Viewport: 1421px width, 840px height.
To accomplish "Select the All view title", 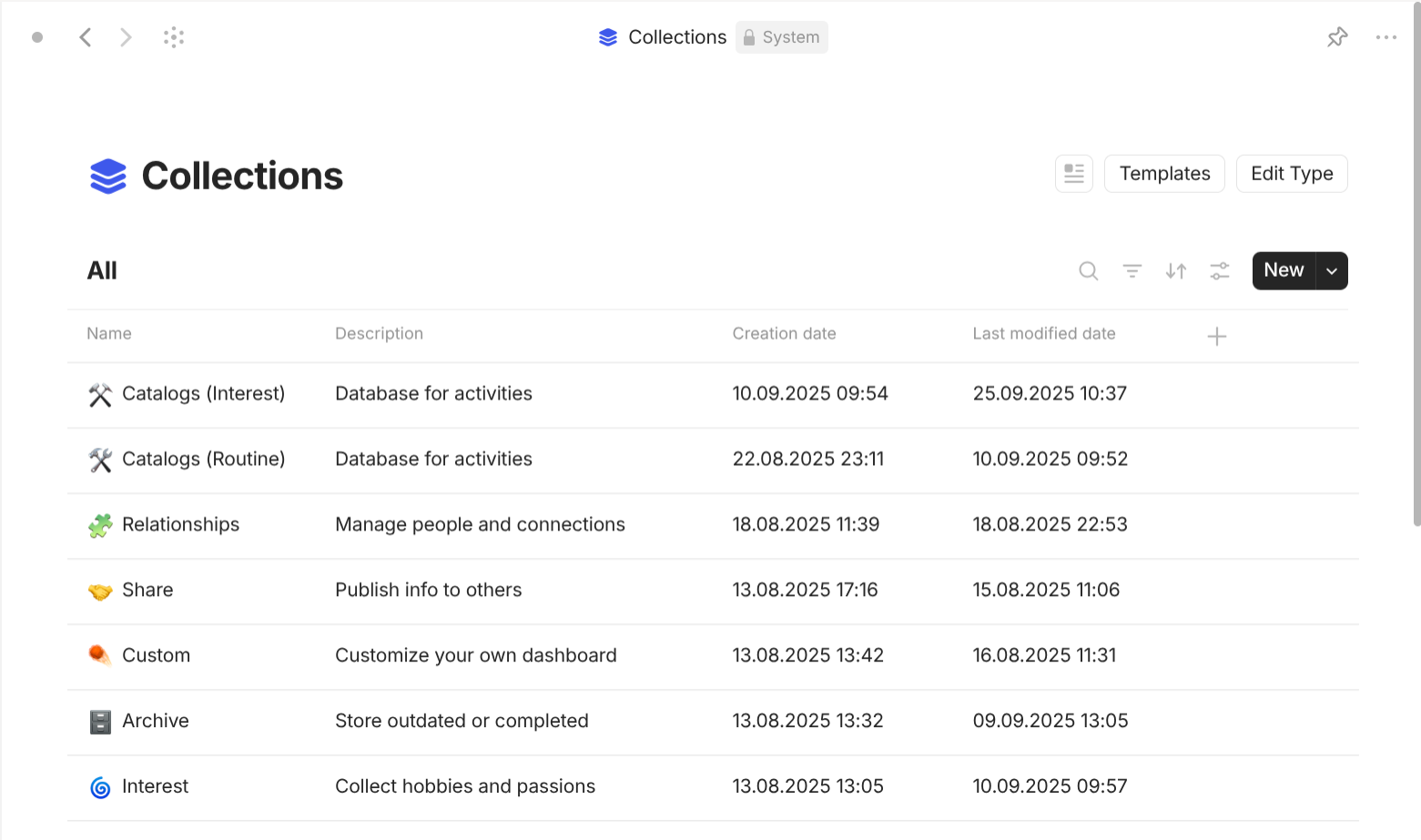I will (x=102, y=271).
